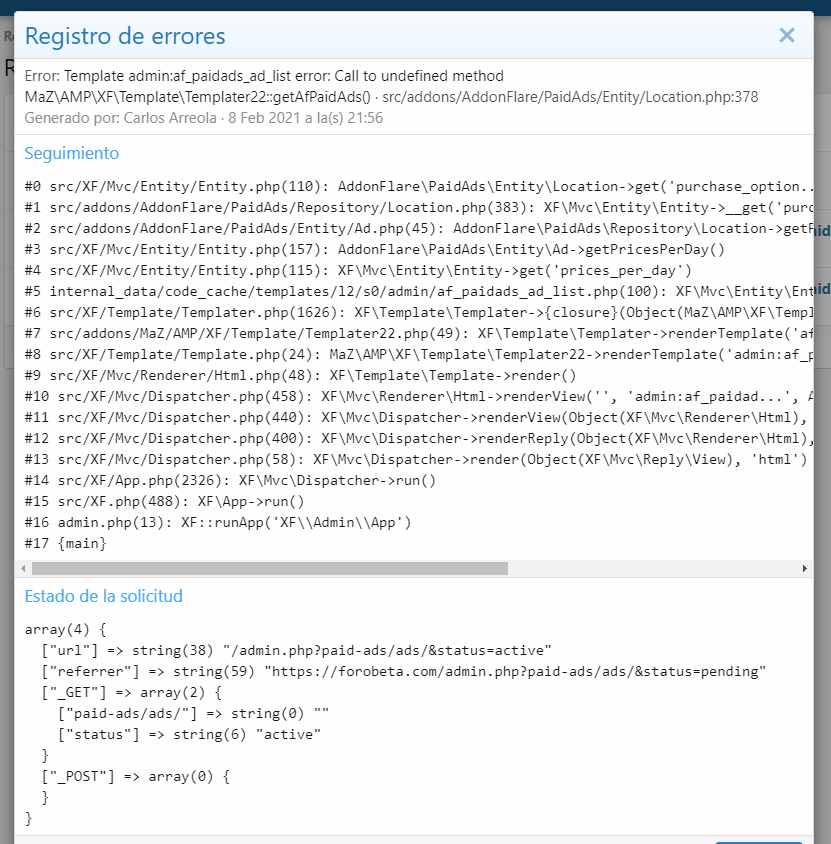Click the 'Seguimiento' section heading
Screen dimensions: 831x844
tap(72, 153)
